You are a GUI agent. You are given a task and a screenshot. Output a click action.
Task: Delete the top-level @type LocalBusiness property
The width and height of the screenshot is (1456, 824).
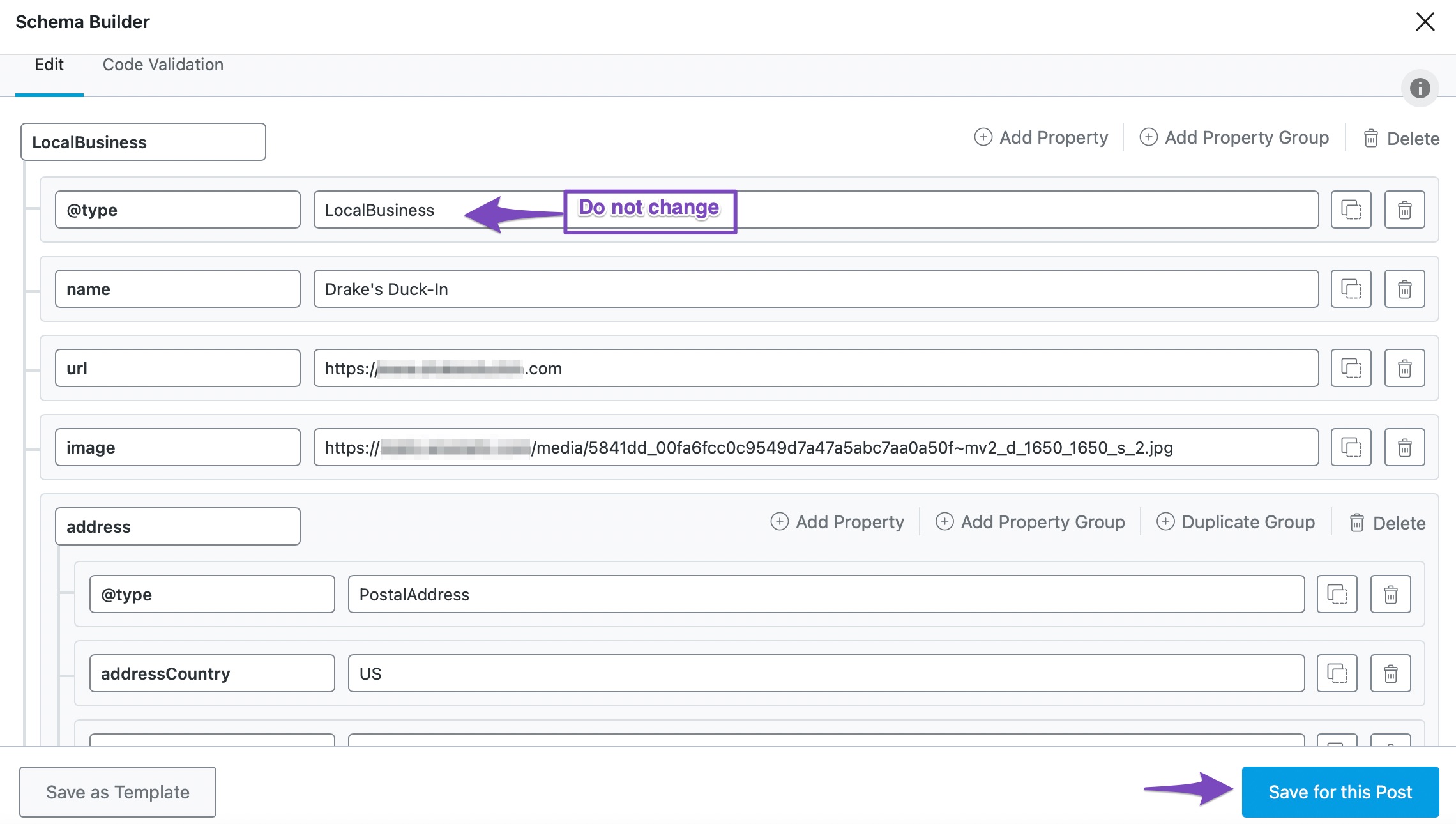point(1404,210)
